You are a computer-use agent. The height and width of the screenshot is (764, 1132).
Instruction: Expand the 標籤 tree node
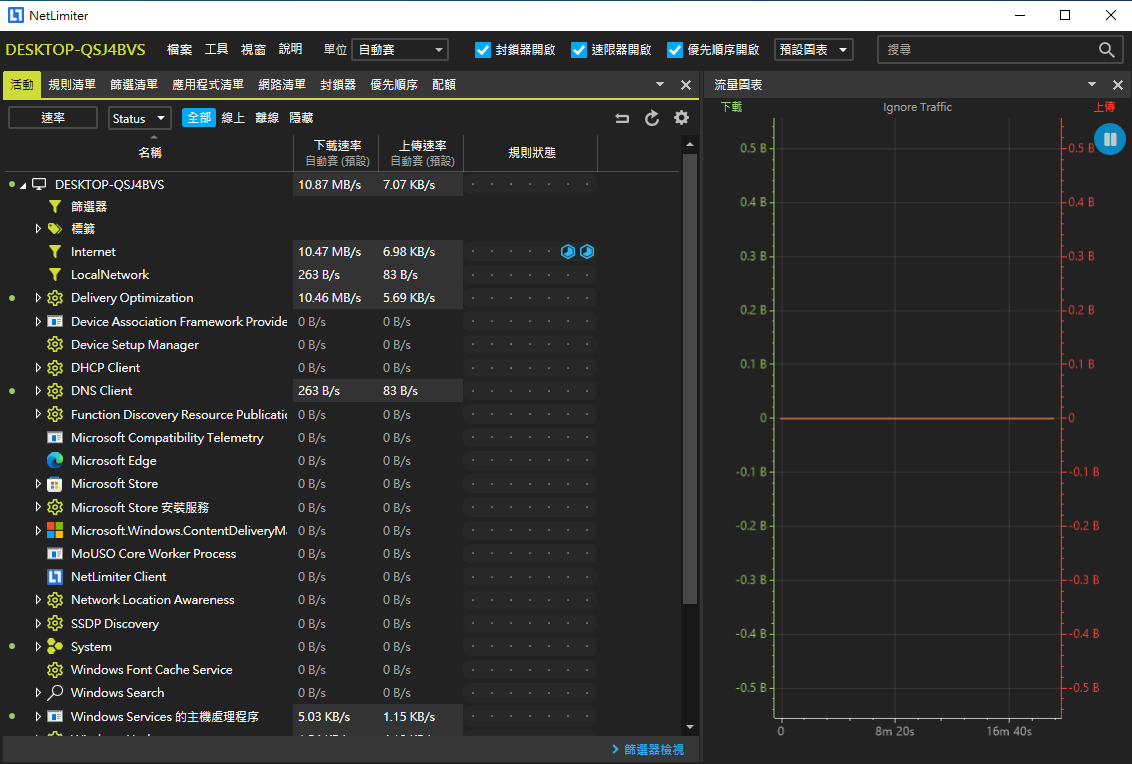38,228
